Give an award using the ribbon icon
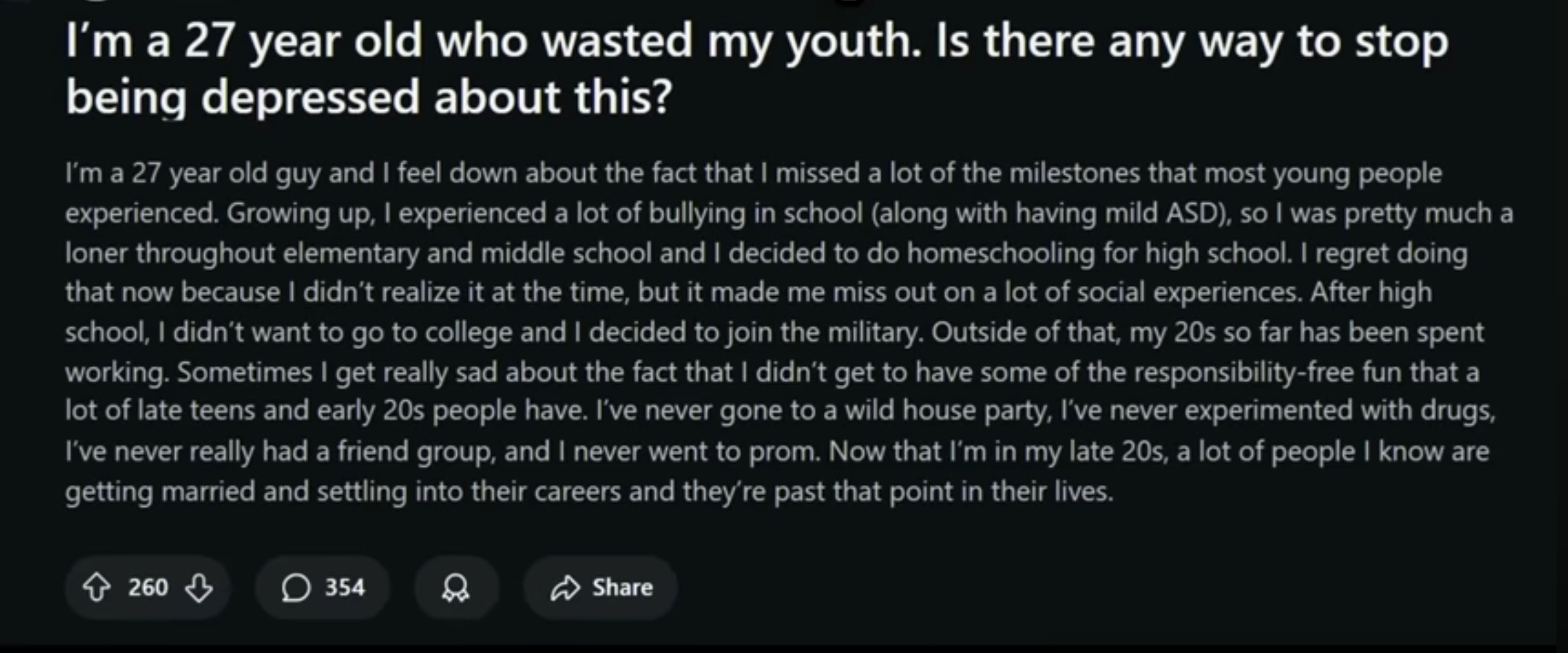1568x653 pixels. click(x=456, y=588)
